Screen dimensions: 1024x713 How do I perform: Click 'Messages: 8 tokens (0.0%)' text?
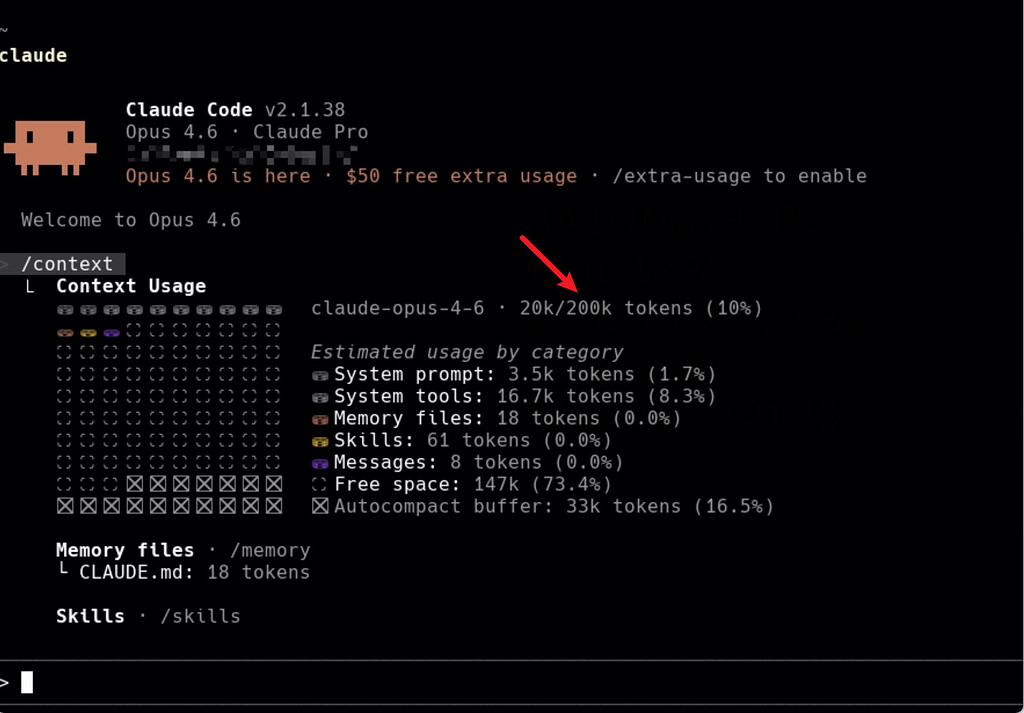coord(479,463)
